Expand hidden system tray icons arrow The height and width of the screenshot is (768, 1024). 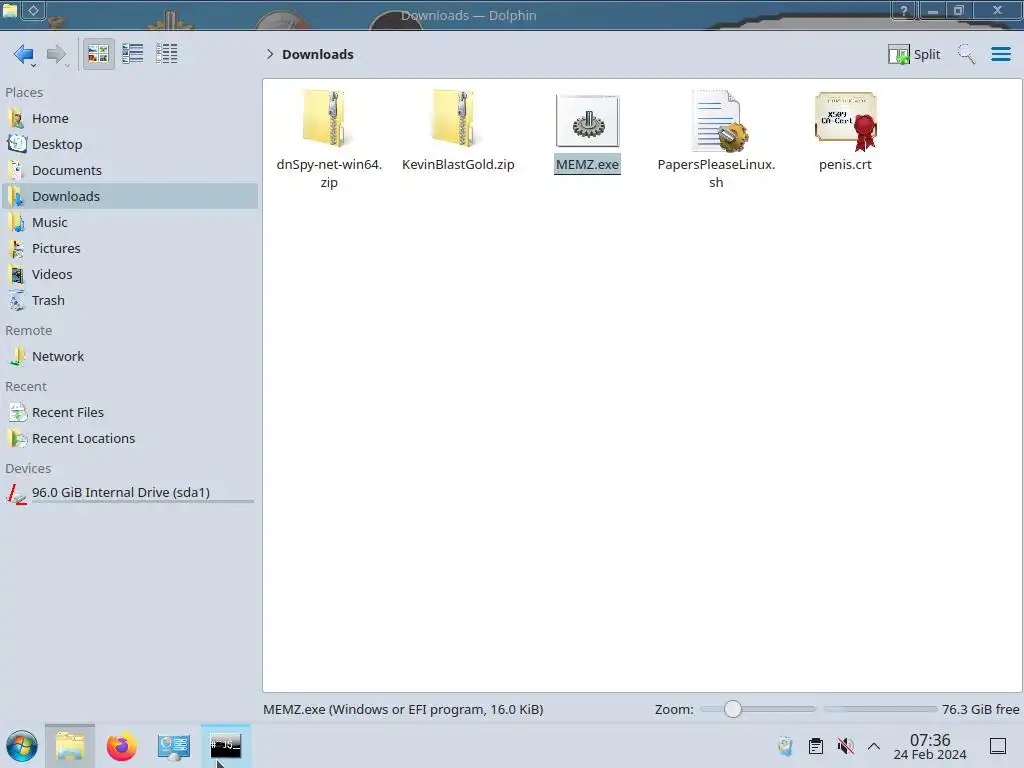(x=874, y=746)
